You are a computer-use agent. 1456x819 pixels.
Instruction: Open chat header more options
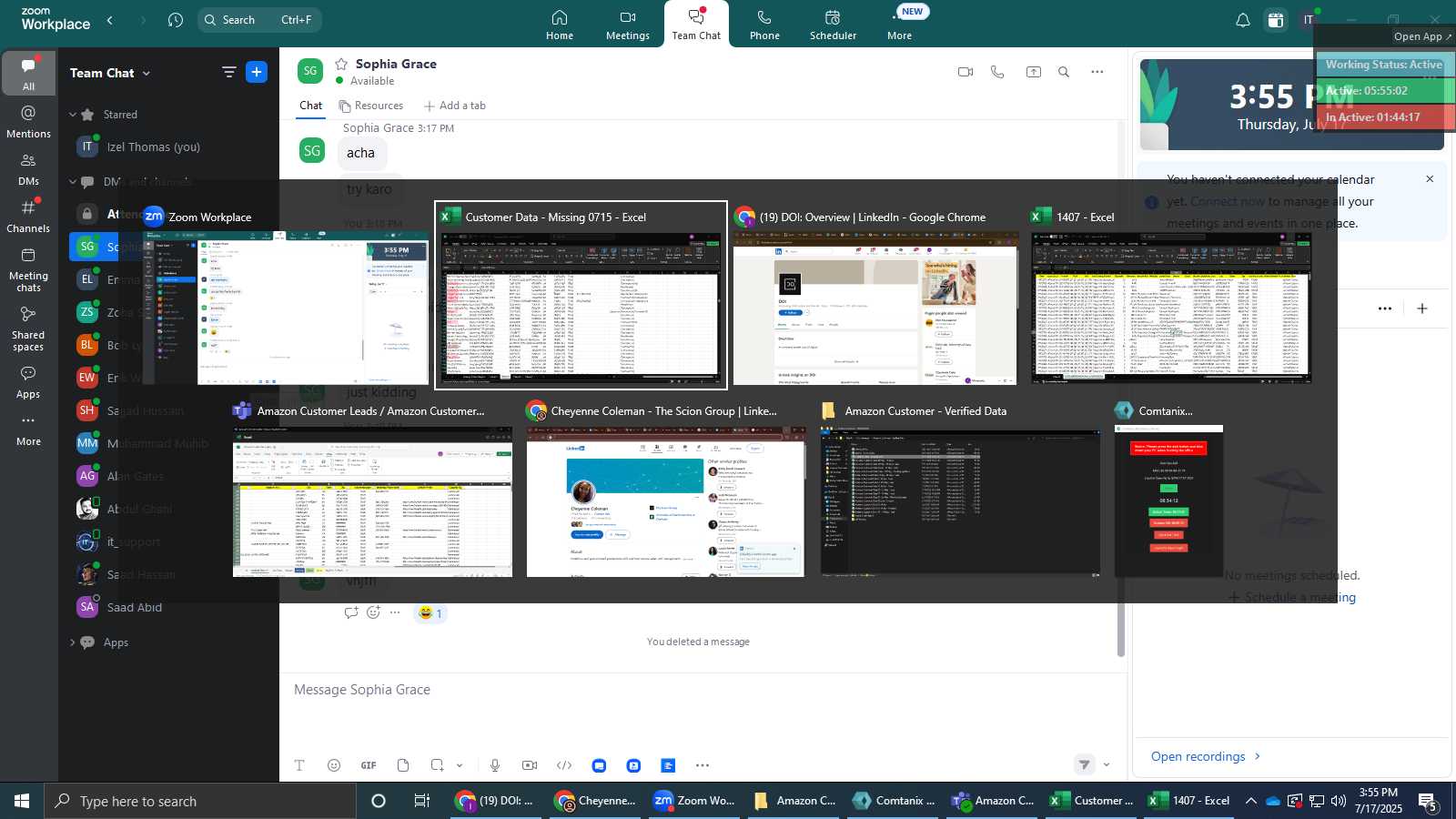click(x=1097, y=72)
